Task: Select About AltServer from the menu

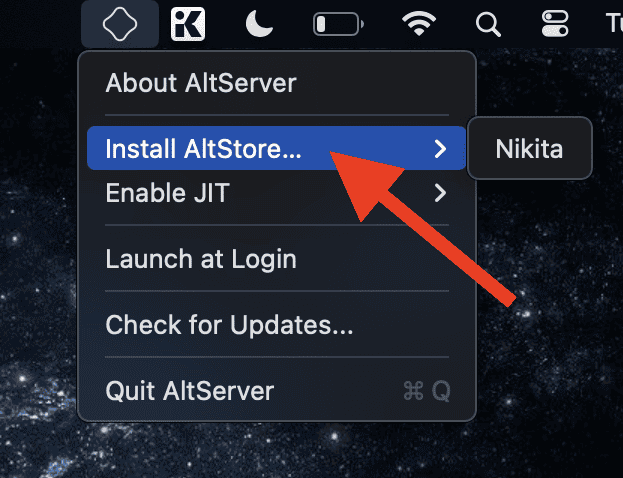Action: [201, 81]
